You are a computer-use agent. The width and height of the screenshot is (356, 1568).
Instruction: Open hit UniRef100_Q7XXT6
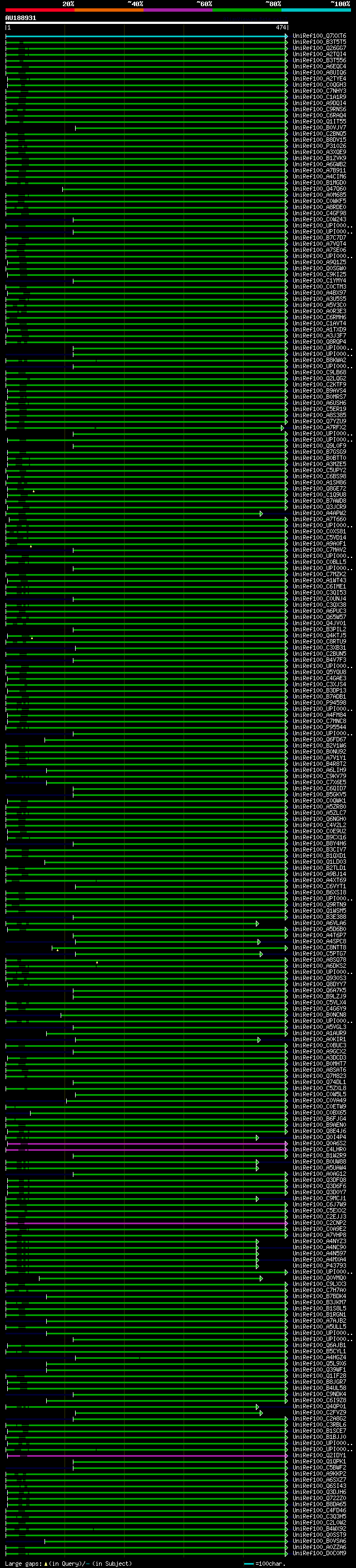tap(319, 37)
